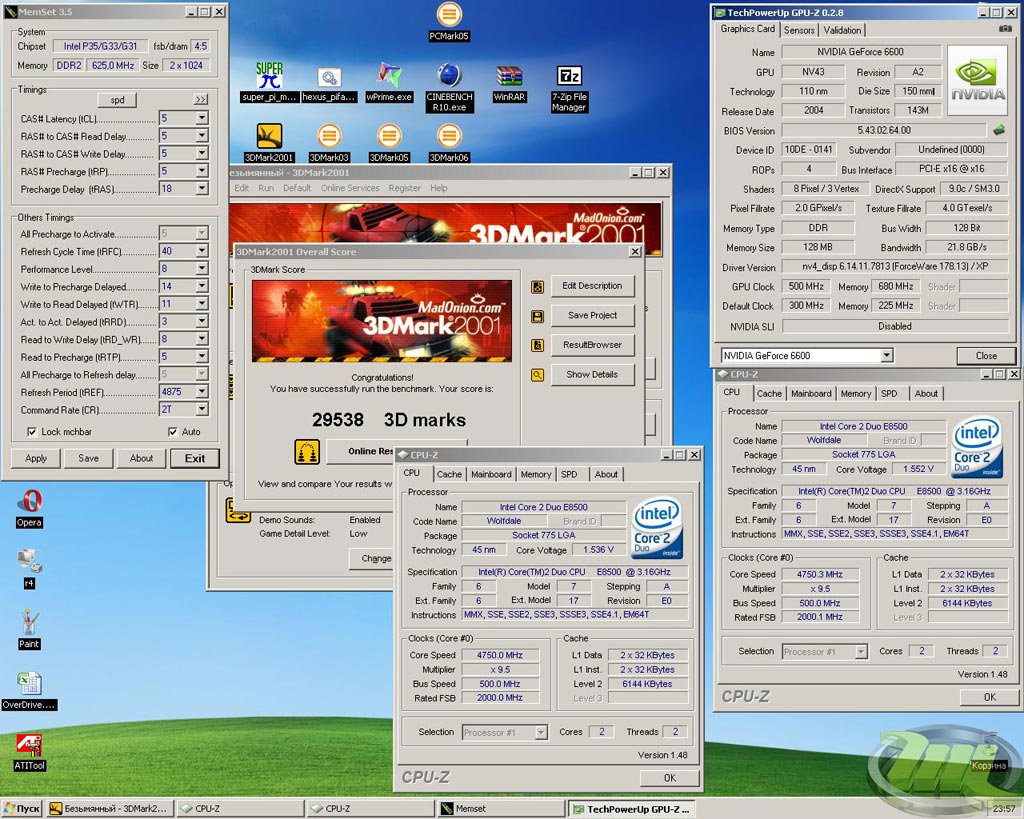Click the Refresh Period (tREF) value field
Screen dimensions: 1024x819
[177, 392]
